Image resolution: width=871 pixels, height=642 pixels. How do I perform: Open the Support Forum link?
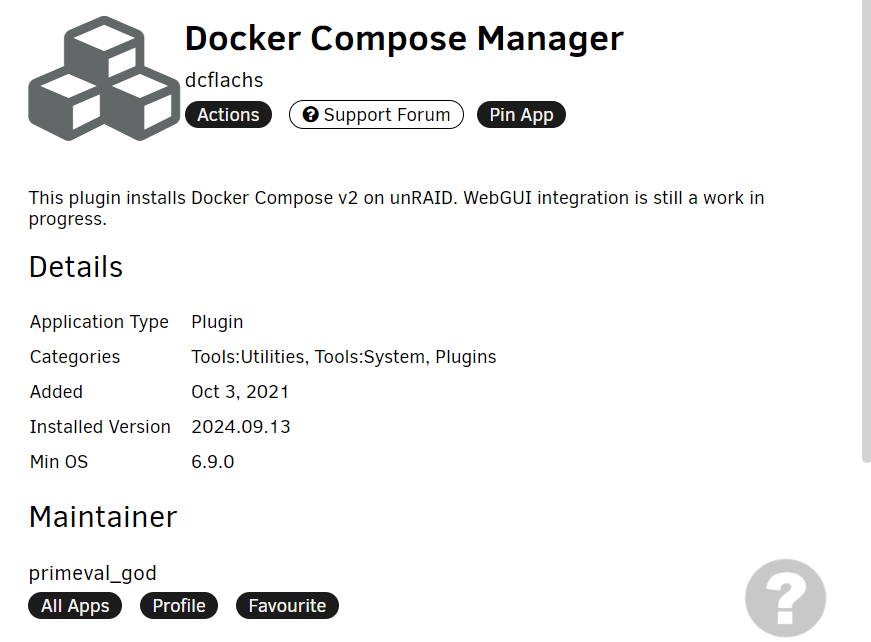click(x=376, y=114)
